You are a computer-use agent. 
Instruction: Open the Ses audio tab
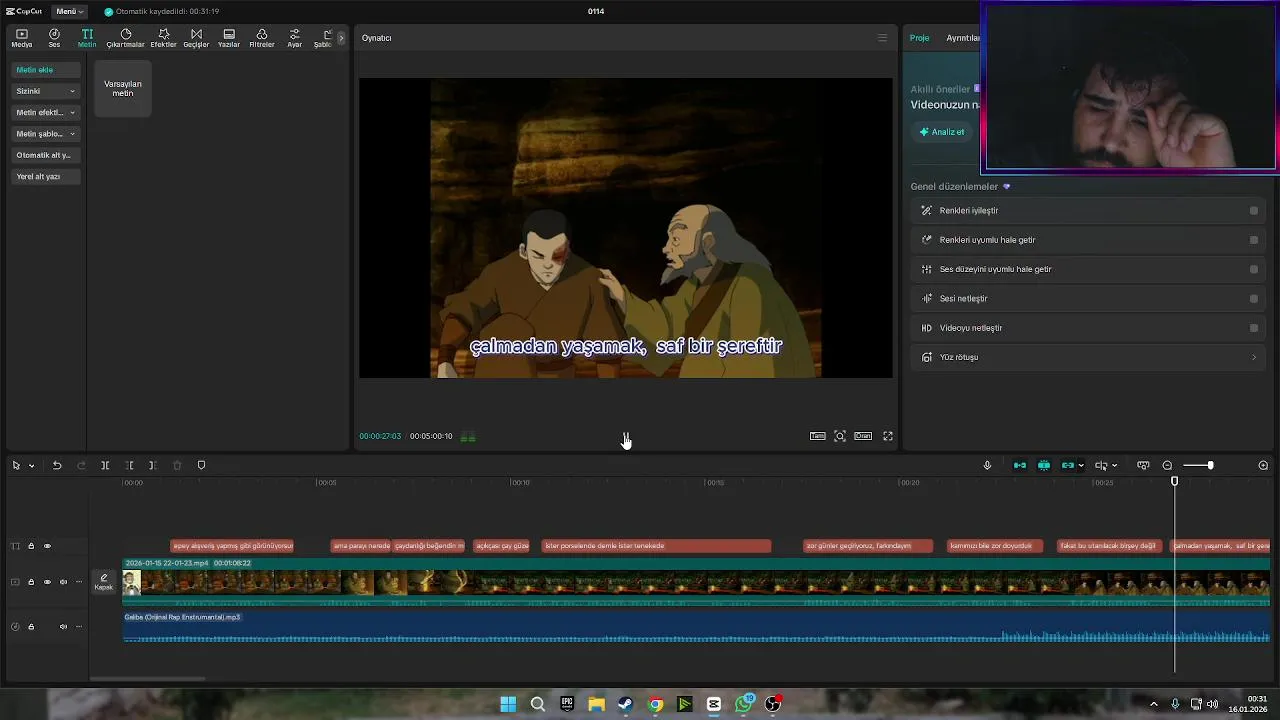54,38
